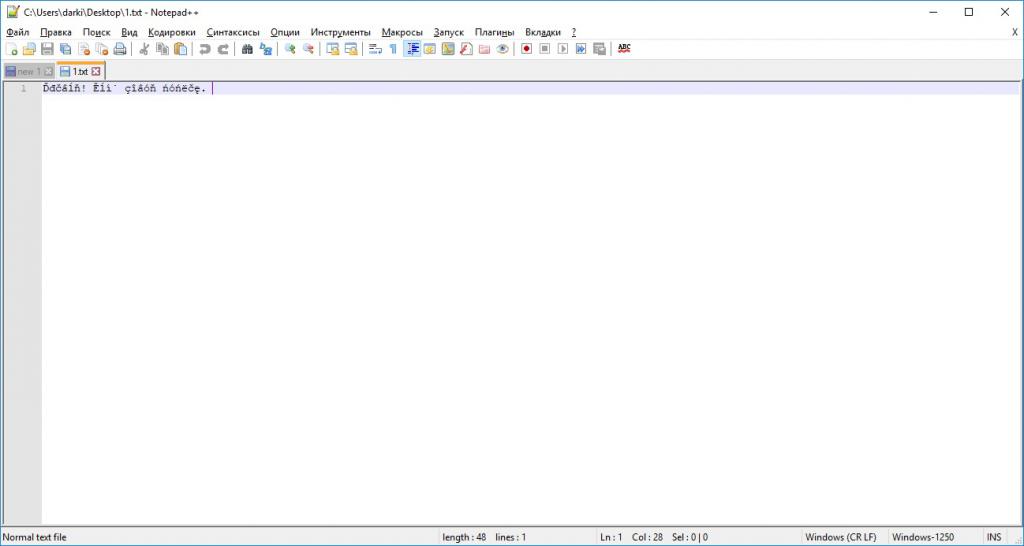Screen dimensions: 1024x546
Task: Toggle file monitoring eye icon
Action: click(x=502, y=49)
